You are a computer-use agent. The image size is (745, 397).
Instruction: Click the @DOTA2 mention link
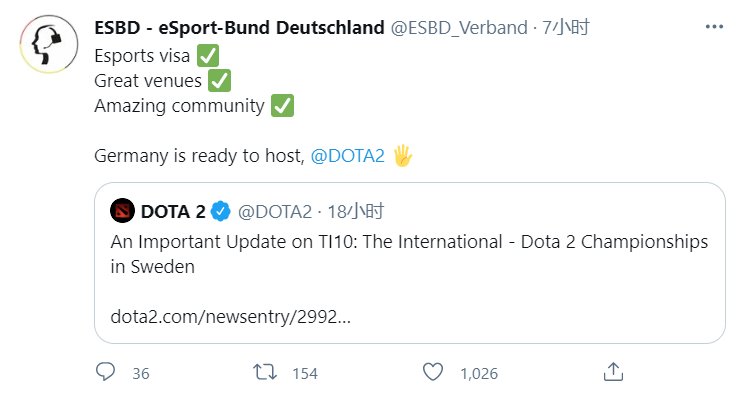(347, 156)
